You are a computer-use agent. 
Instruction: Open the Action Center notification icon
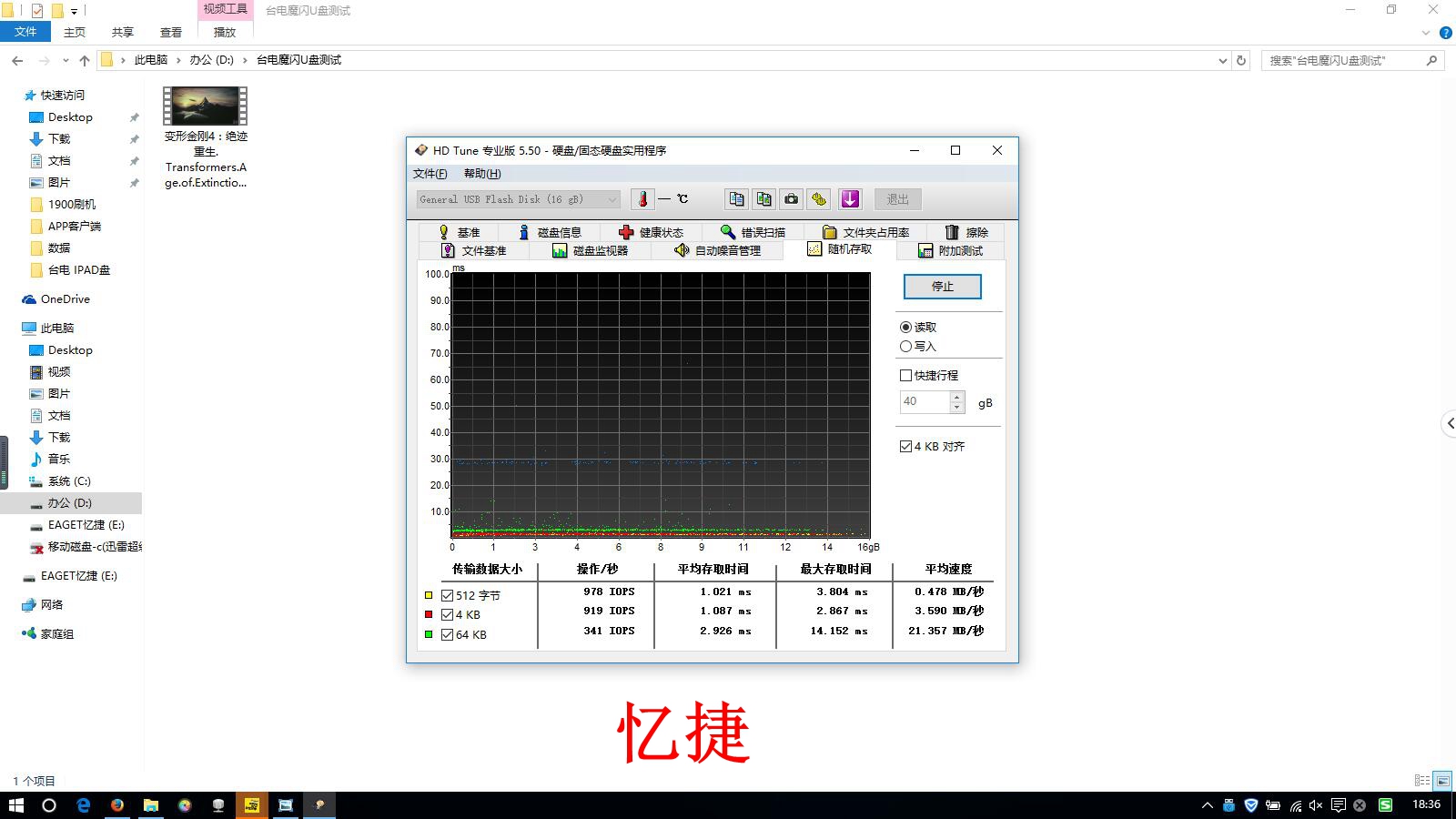(x=1338, y=805)
